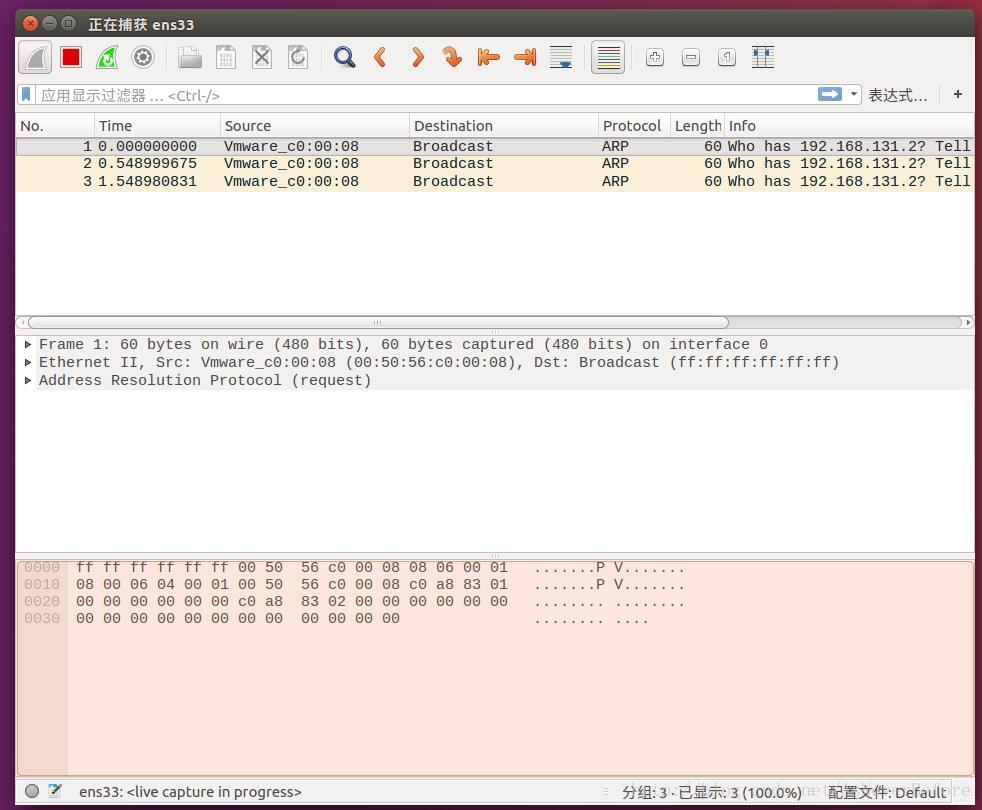Expand the Ethernet II tree node

coord(28,362)
